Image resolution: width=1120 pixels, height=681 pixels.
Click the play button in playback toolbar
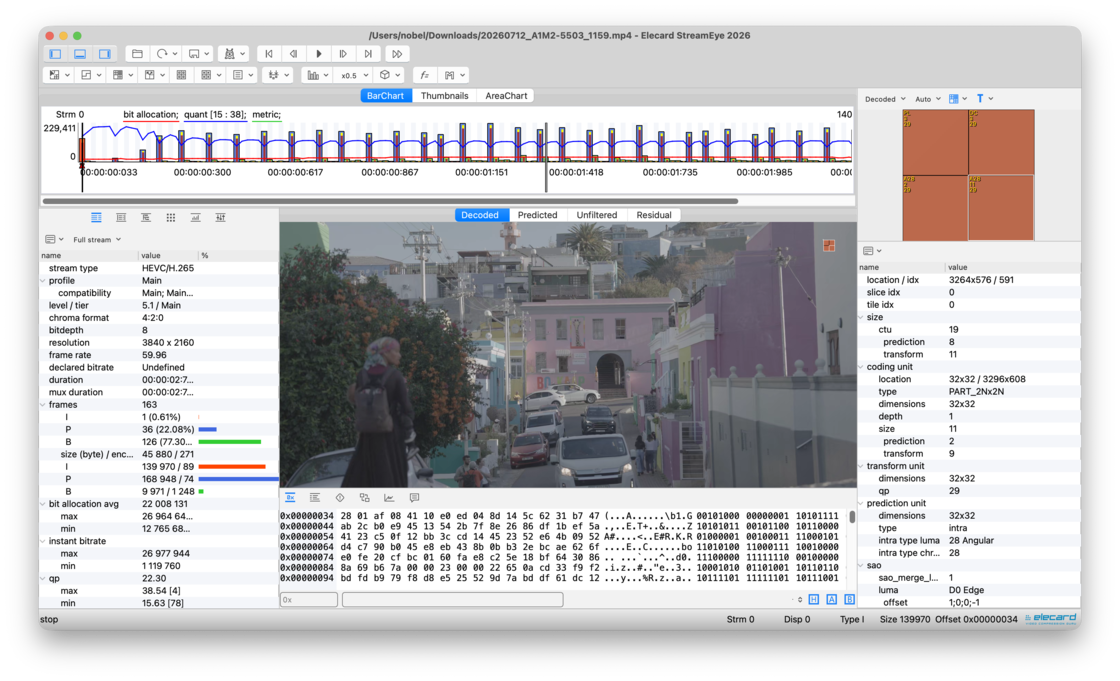click(x=319, y=54)
